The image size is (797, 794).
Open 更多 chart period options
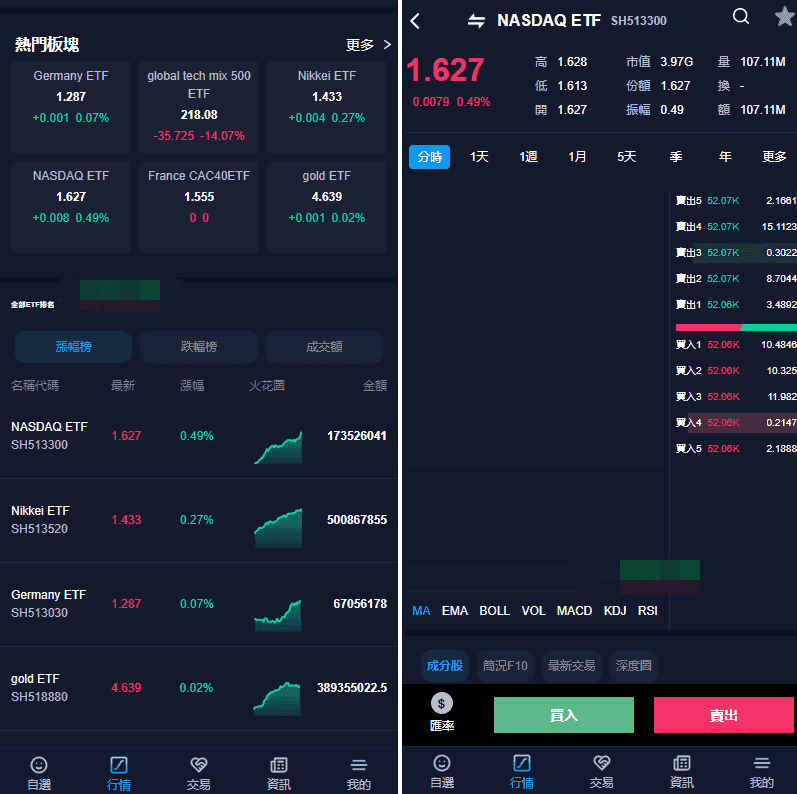point(774,157)
